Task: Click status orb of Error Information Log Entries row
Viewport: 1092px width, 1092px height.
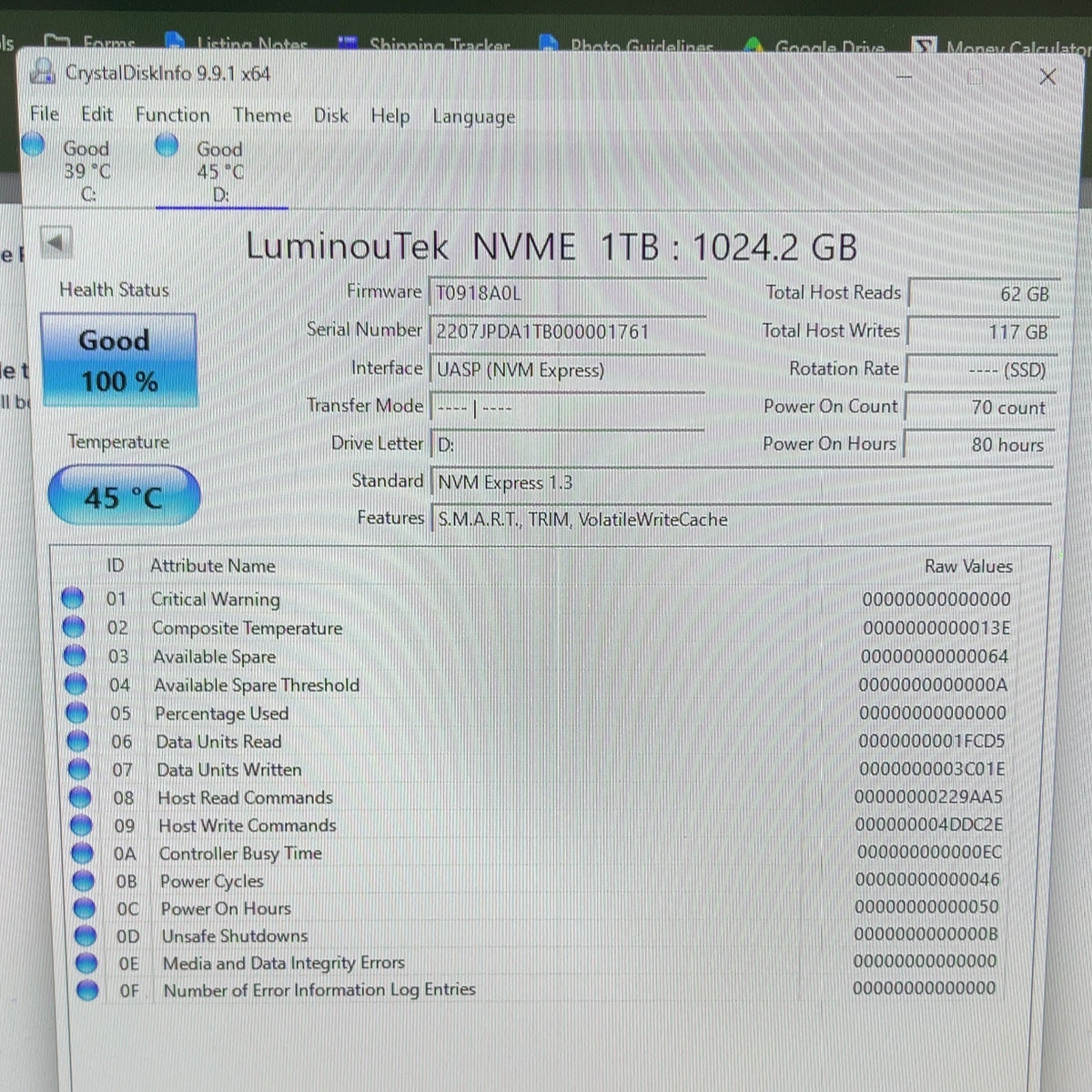Action: (87, 990)
